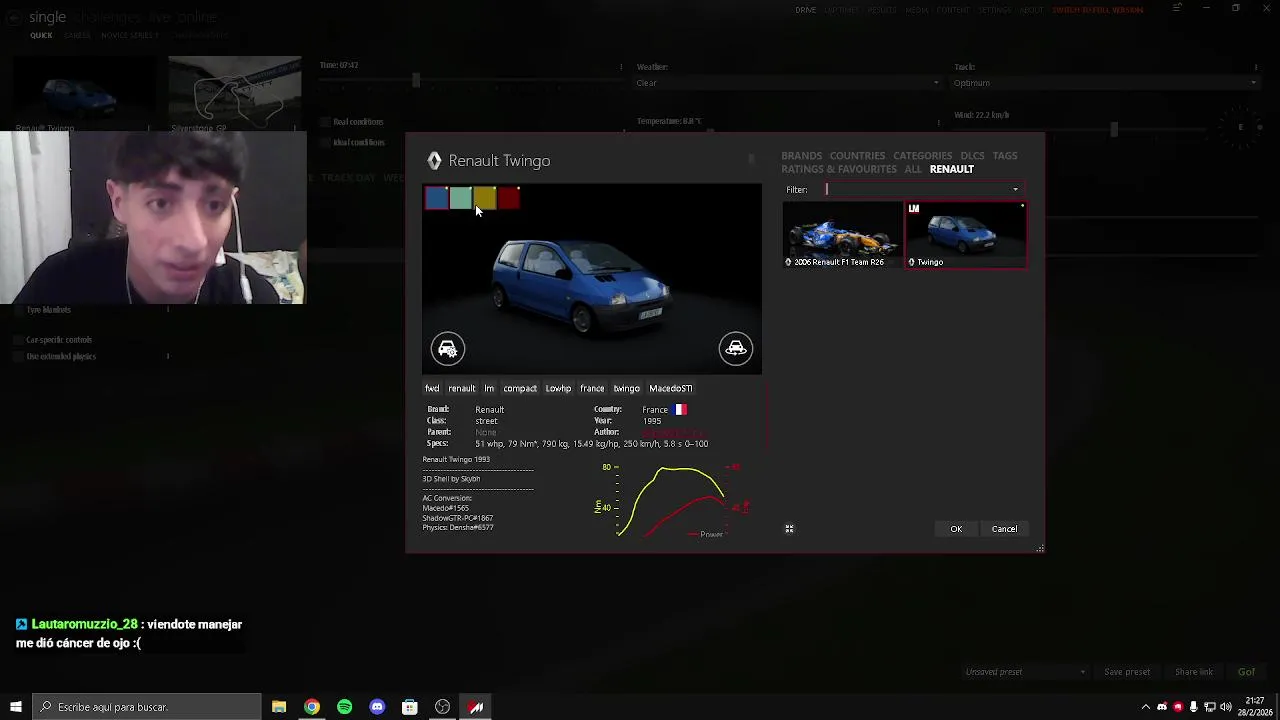1280x720 pixels.
Task: Show hidden system tray icons
Action: [1146, 707]
